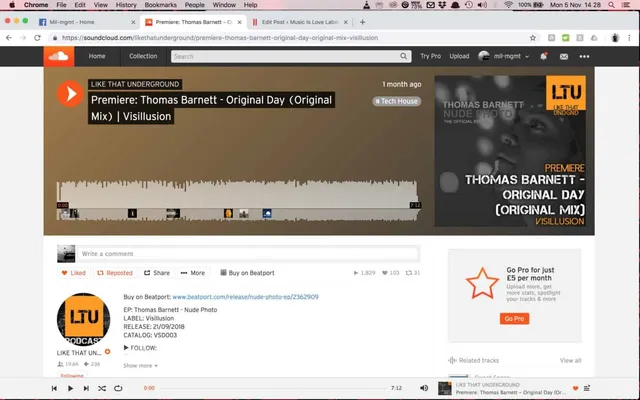Open the More dropdown under the track
The image size is (640, 400).
tap(193, 273)
